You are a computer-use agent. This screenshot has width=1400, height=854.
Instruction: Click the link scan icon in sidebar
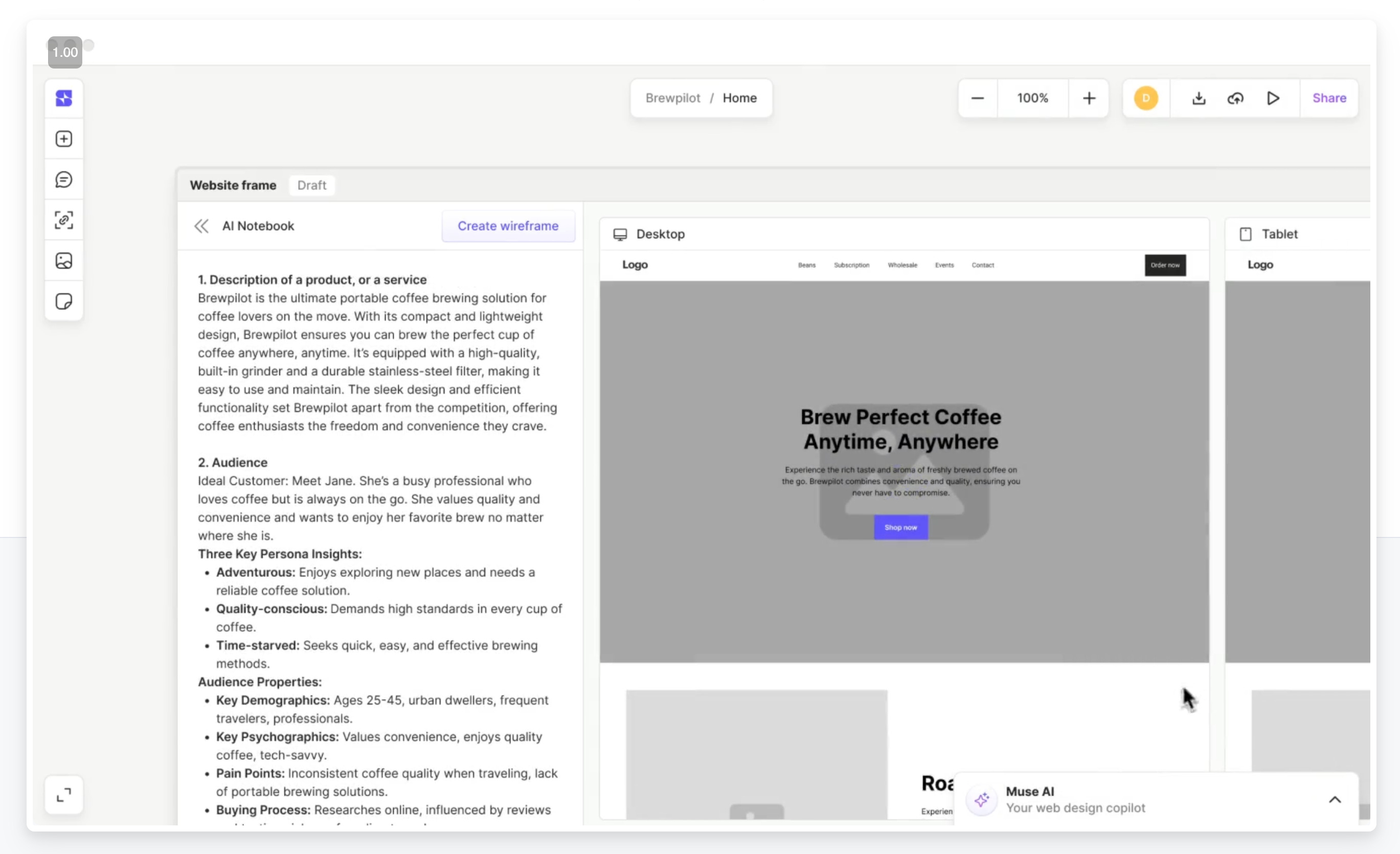coord(63,220)
